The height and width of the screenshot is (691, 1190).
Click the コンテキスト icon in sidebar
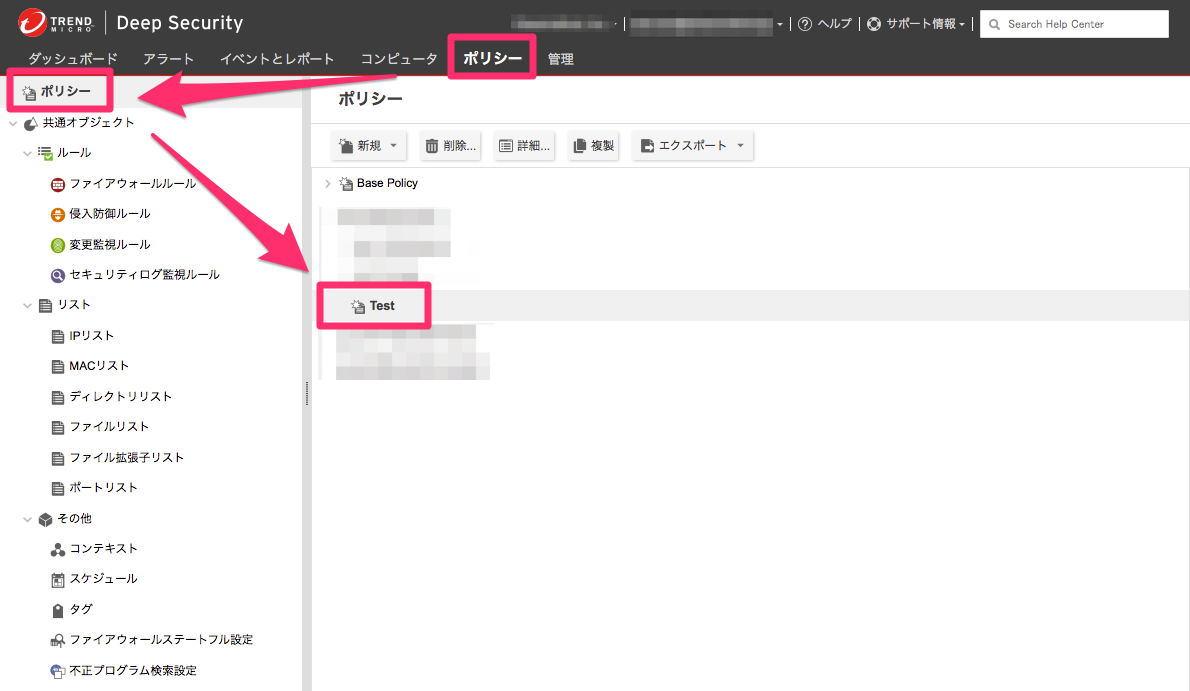[x=58, y=549]
